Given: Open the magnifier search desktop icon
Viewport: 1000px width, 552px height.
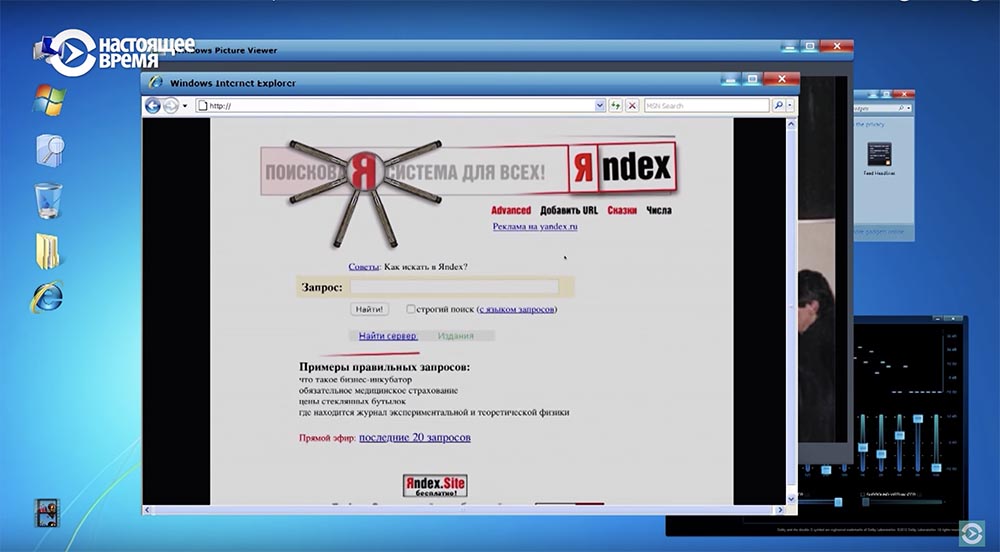Looking at the screenshot, I should 50,150.
